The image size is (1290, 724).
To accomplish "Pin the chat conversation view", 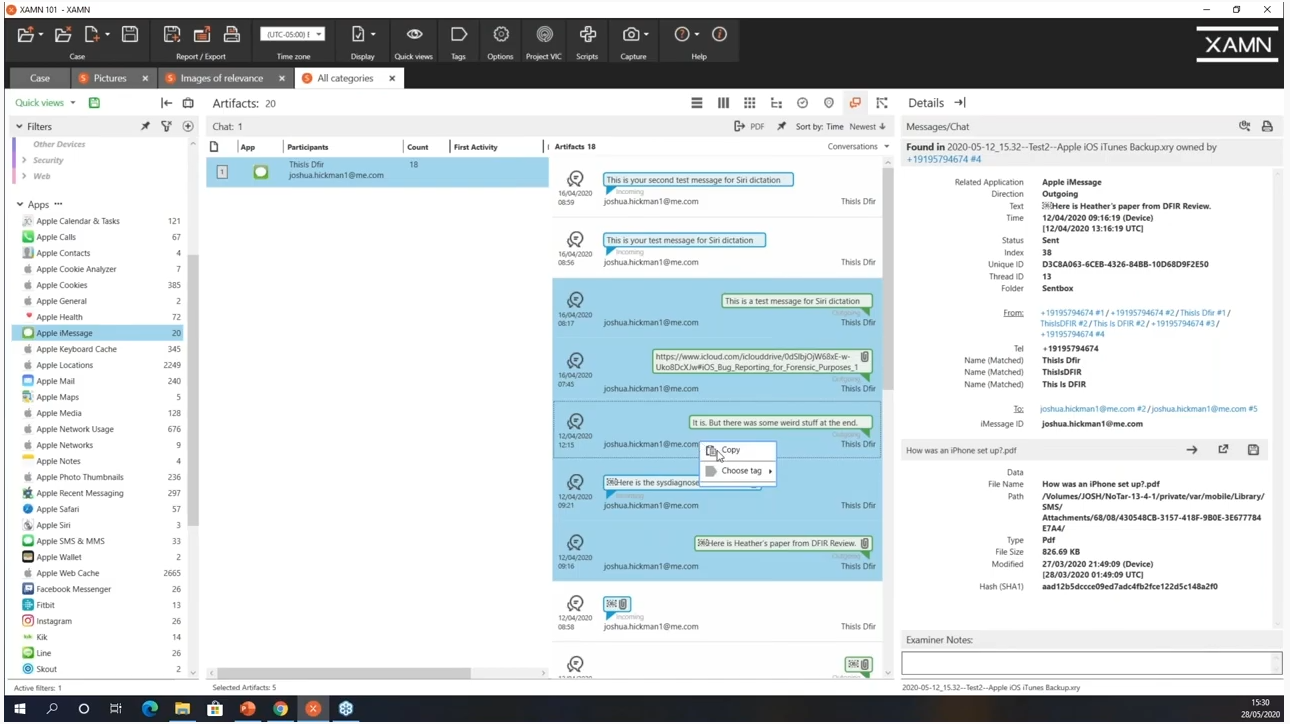I will click(x=781, y=127).
